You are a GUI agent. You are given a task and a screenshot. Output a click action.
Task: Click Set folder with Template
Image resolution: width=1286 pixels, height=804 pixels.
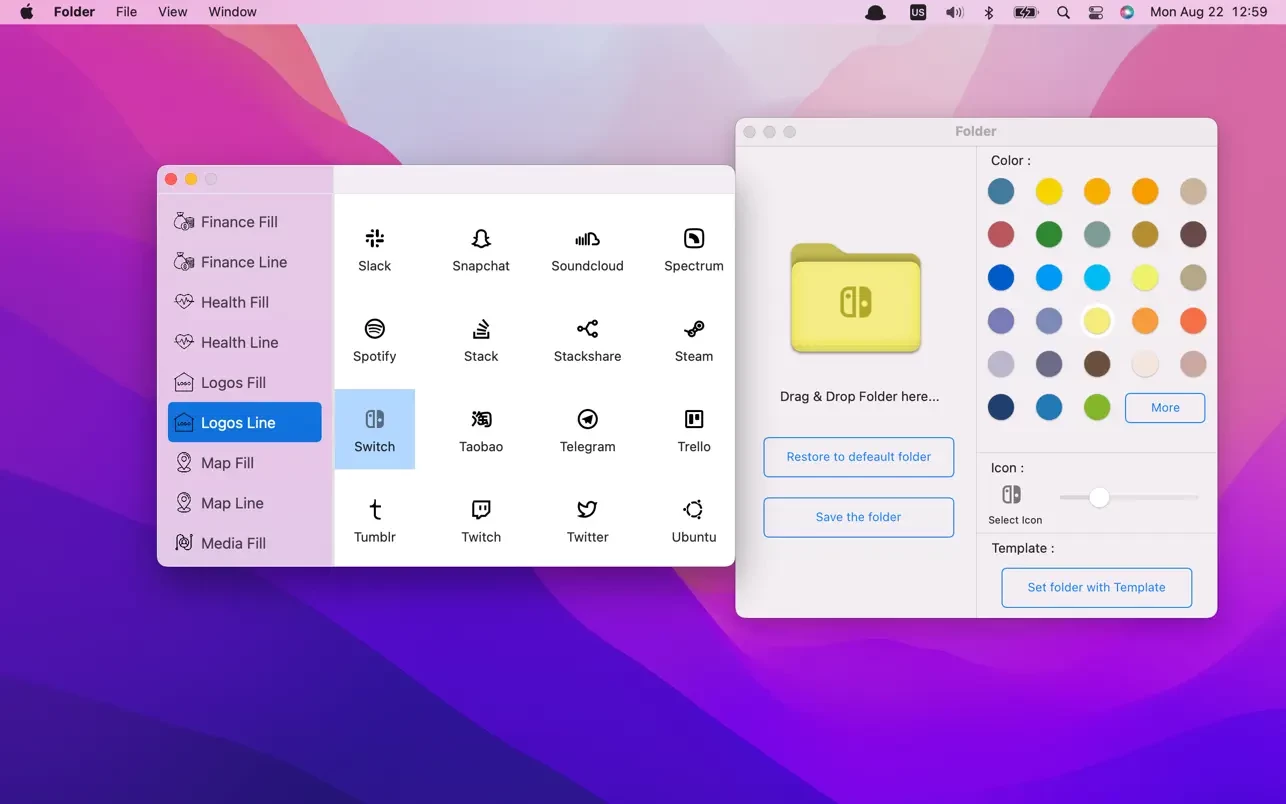point(1096,588)
